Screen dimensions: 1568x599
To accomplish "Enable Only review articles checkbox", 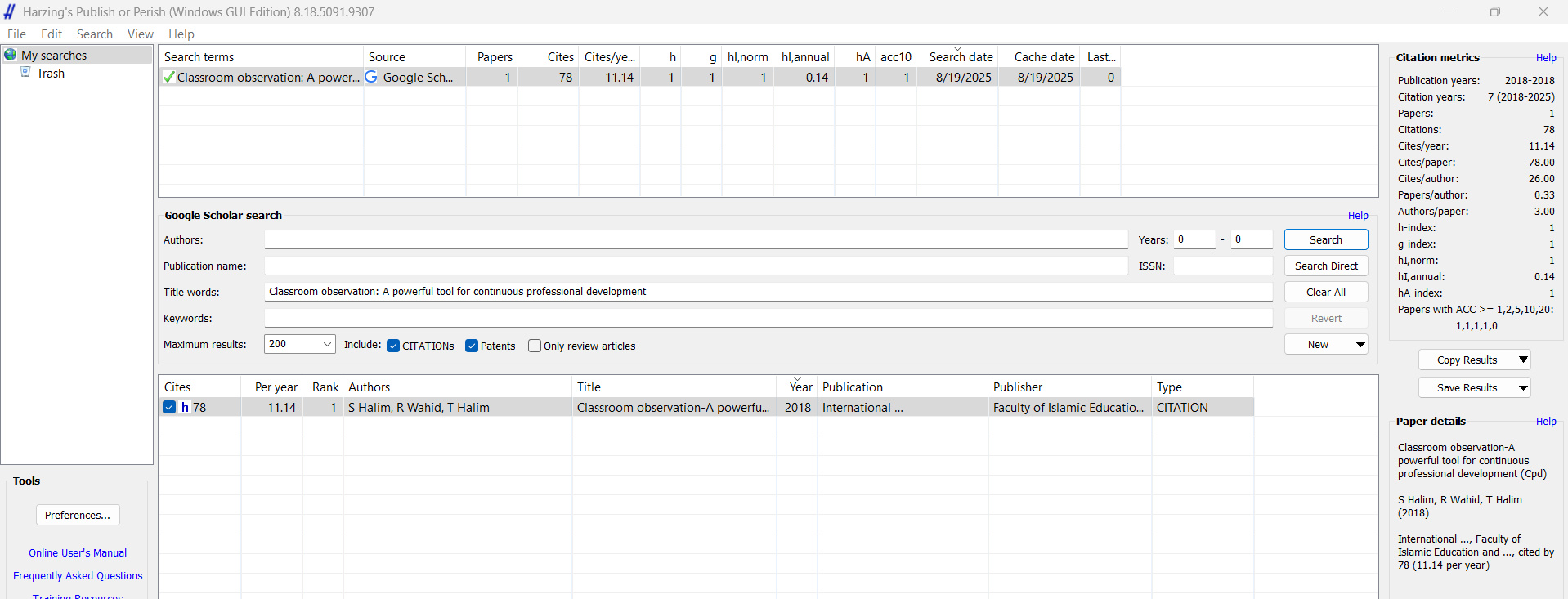I will point(535,346).
